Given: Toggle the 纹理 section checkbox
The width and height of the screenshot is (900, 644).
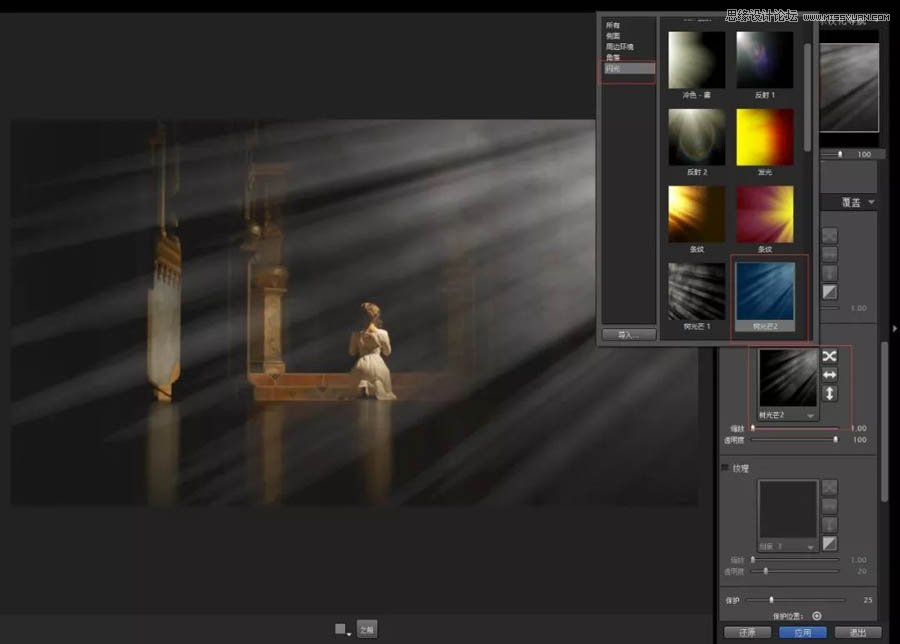Looking at the screenshot, I should point(725,468).
